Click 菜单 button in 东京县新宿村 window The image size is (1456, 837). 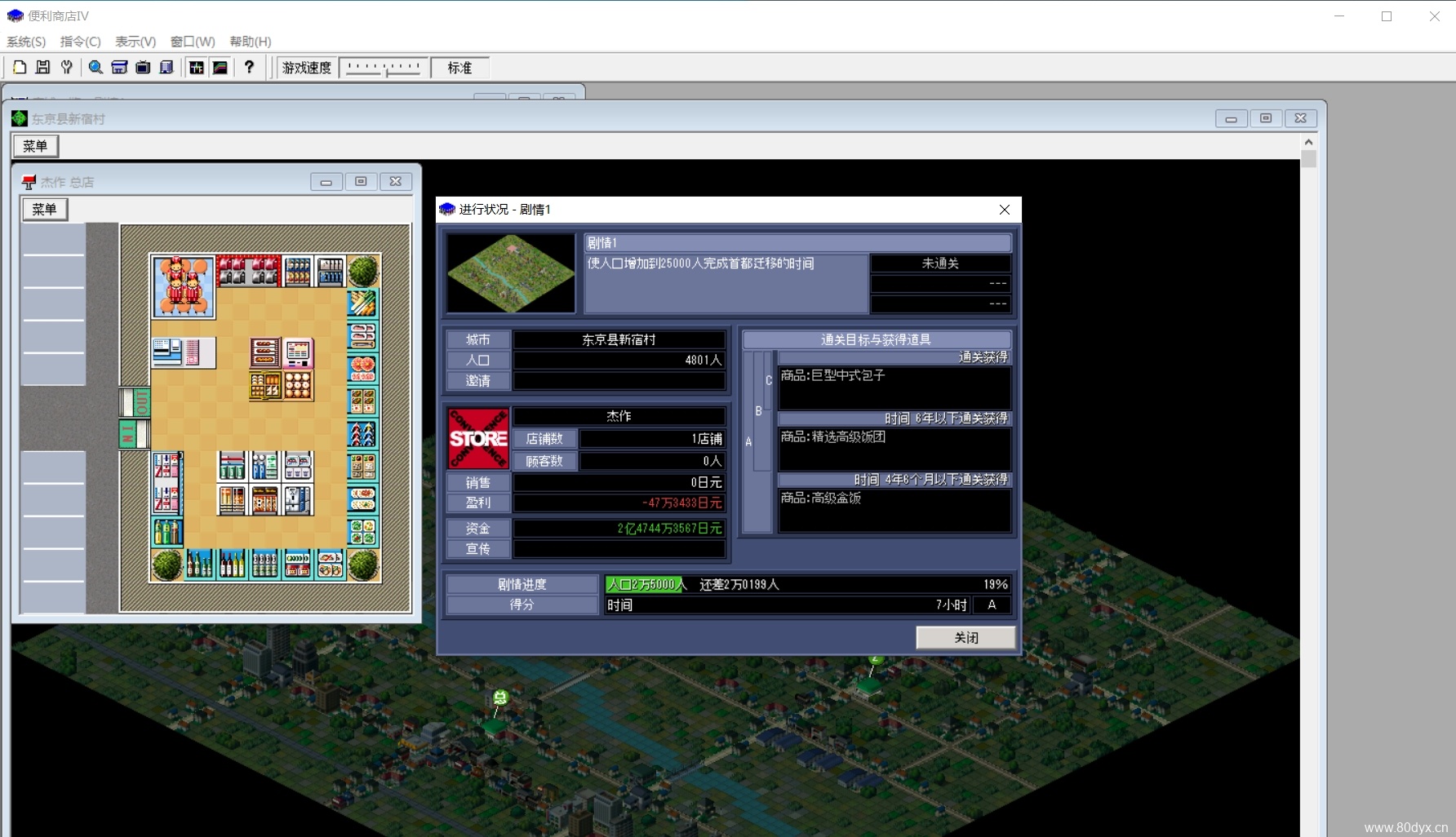coord(36,146)
